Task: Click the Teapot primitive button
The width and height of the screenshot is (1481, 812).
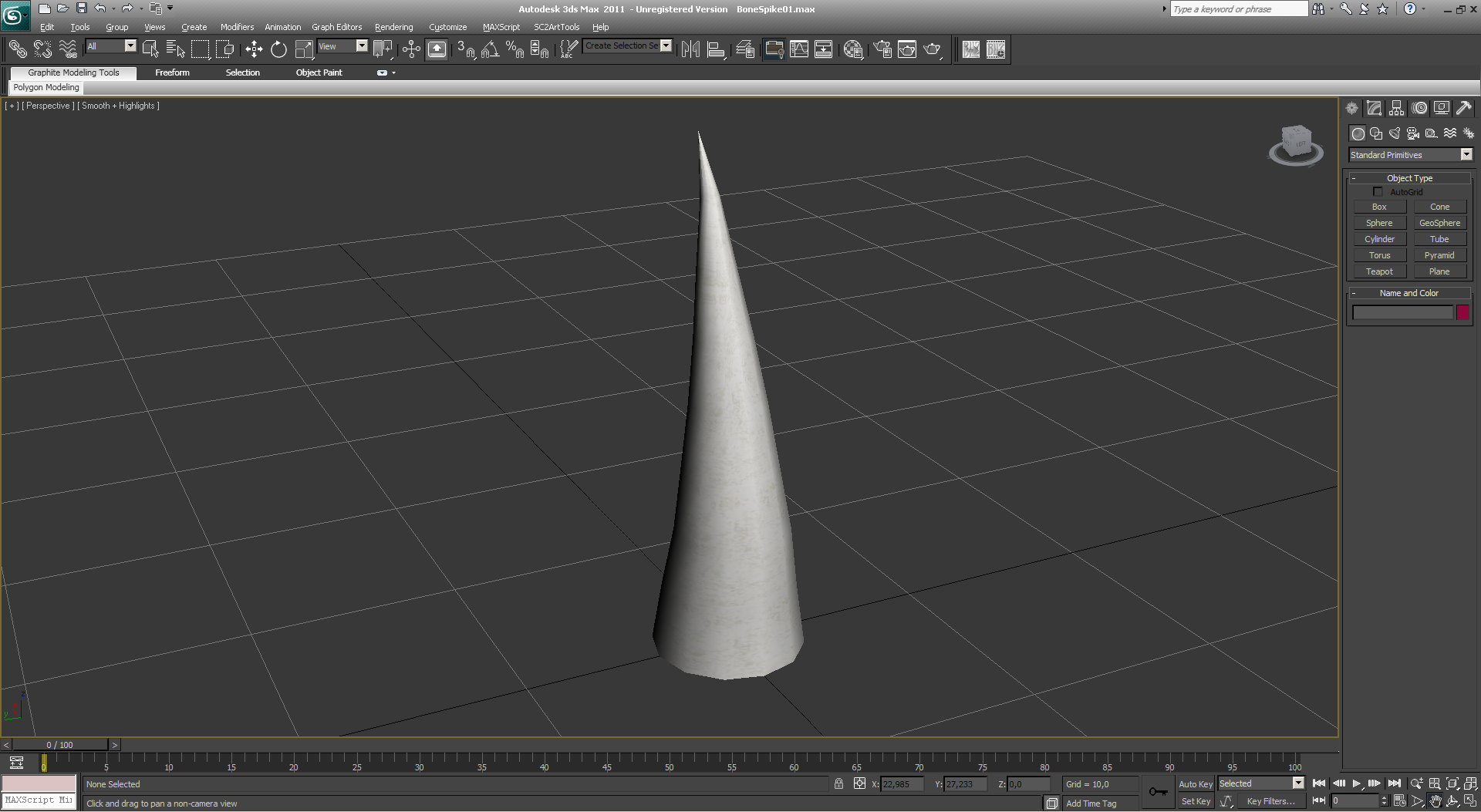Action: (x=1379, y=271)
